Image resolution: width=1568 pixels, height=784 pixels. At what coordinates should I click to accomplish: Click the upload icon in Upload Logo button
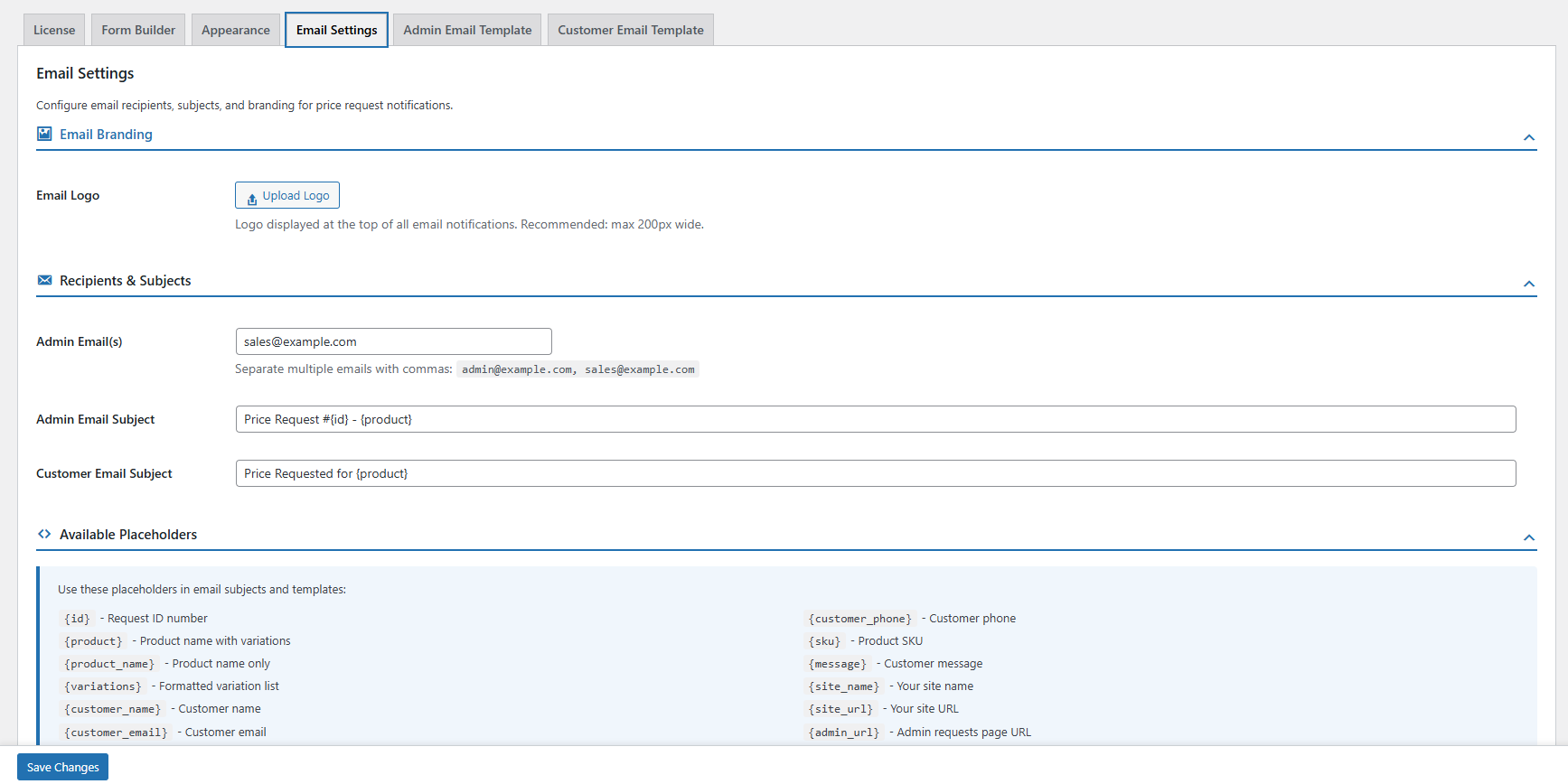point(252,197)
